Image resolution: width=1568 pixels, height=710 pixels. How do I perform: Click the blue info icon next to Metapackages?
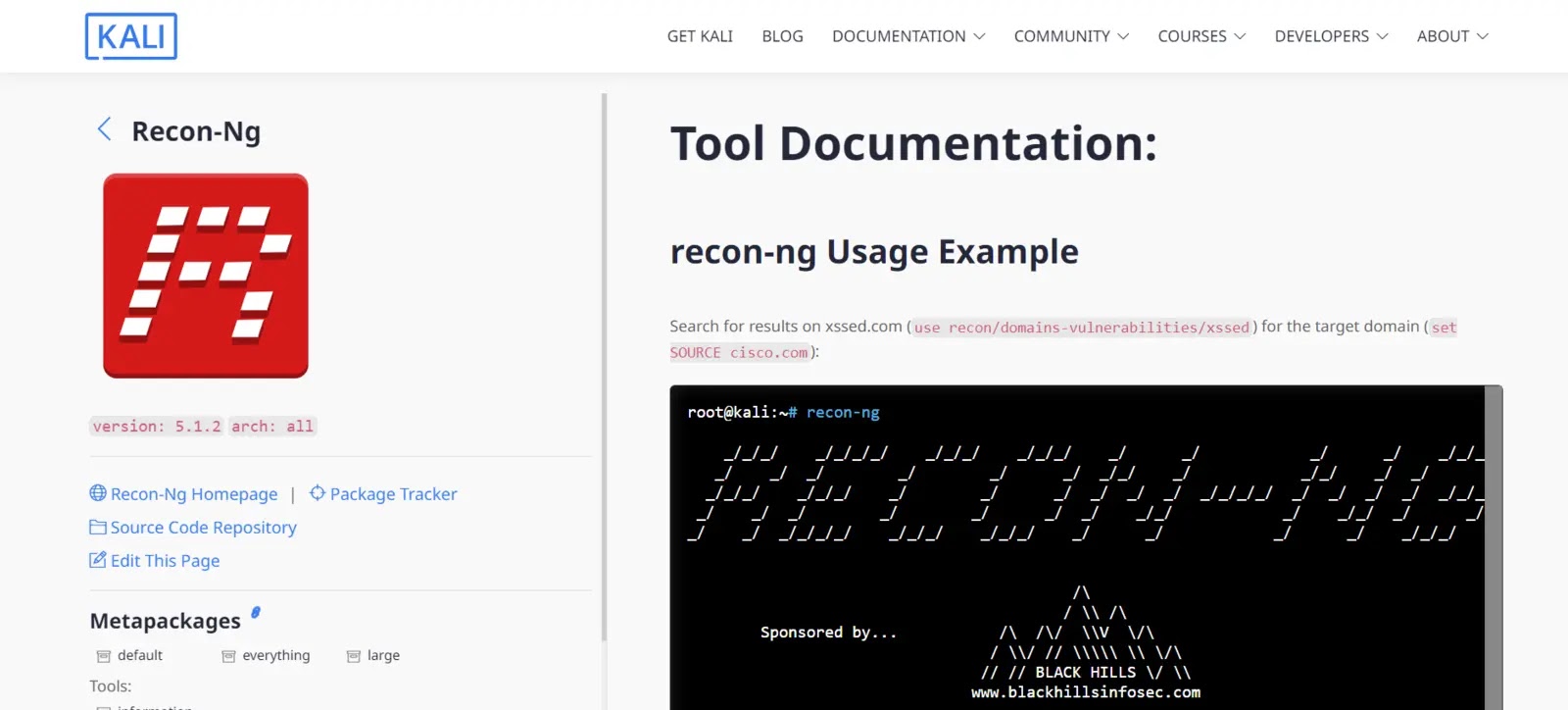pos(256,612)
